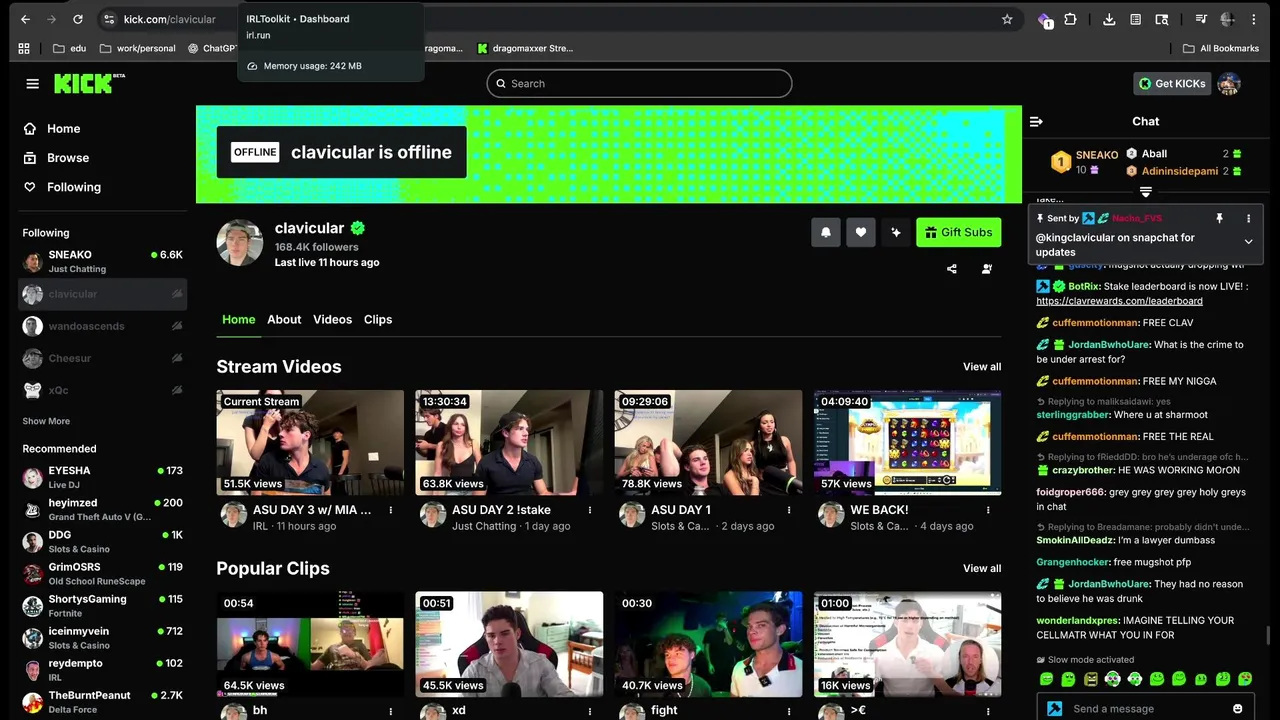Screen dimensions: 1280x720
Task: Open the edu bookmarks folder
Action: tap(69, 48)
